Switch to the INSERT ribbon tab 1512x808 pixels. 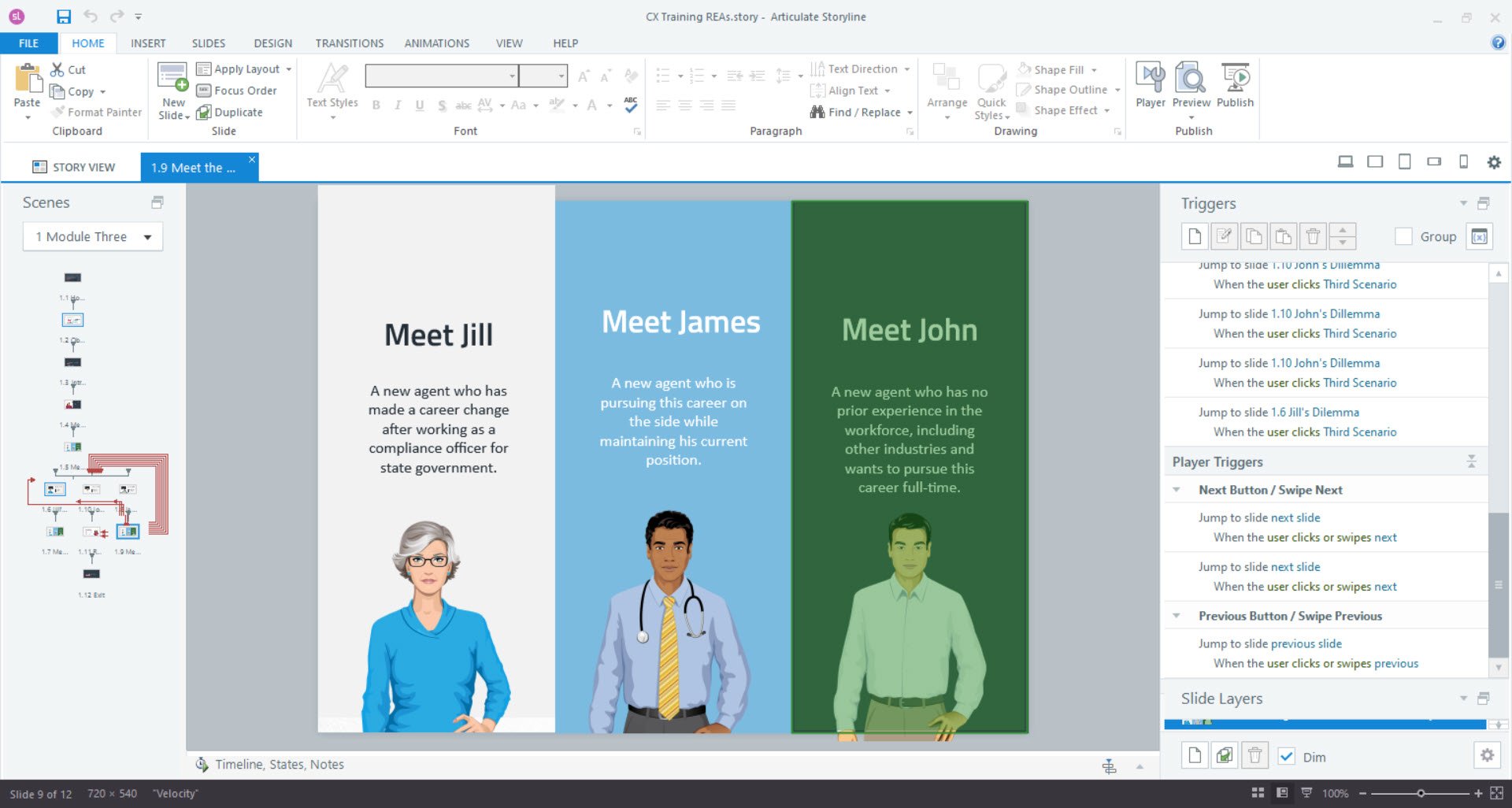click(148, 43)
